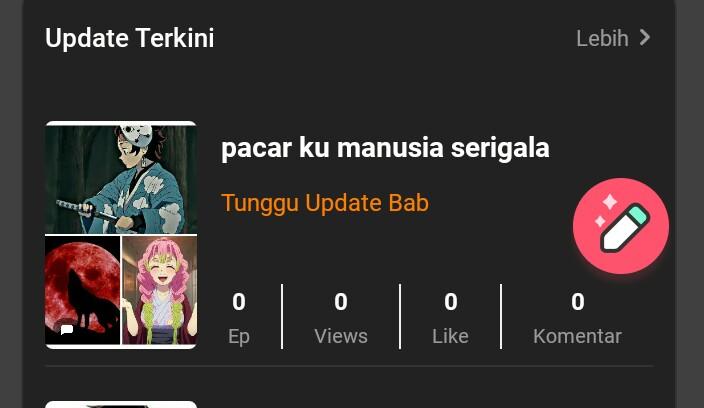Open the Lebih link
Image resolution: width=704 pixels, height=408 pixels.
coord(603,38)
